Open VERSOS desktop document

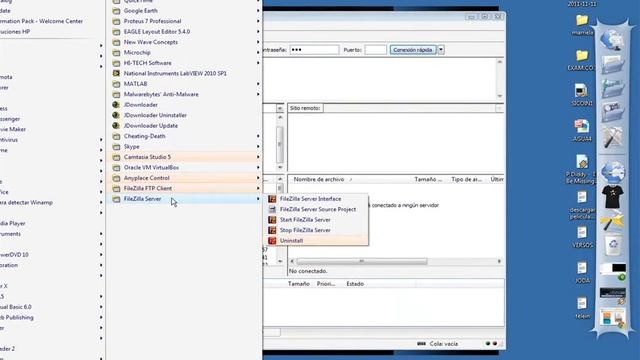click(582, 237)
